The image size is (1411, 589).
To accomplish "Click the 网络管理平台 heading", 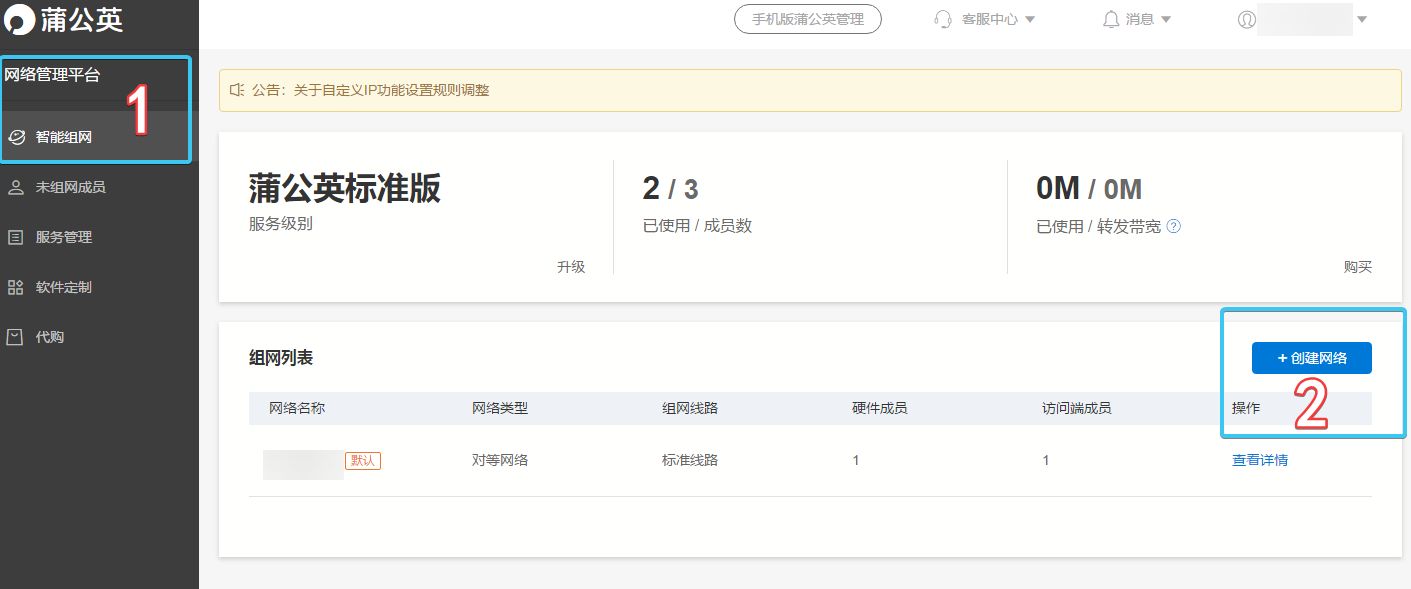I will tap(52, 74).
